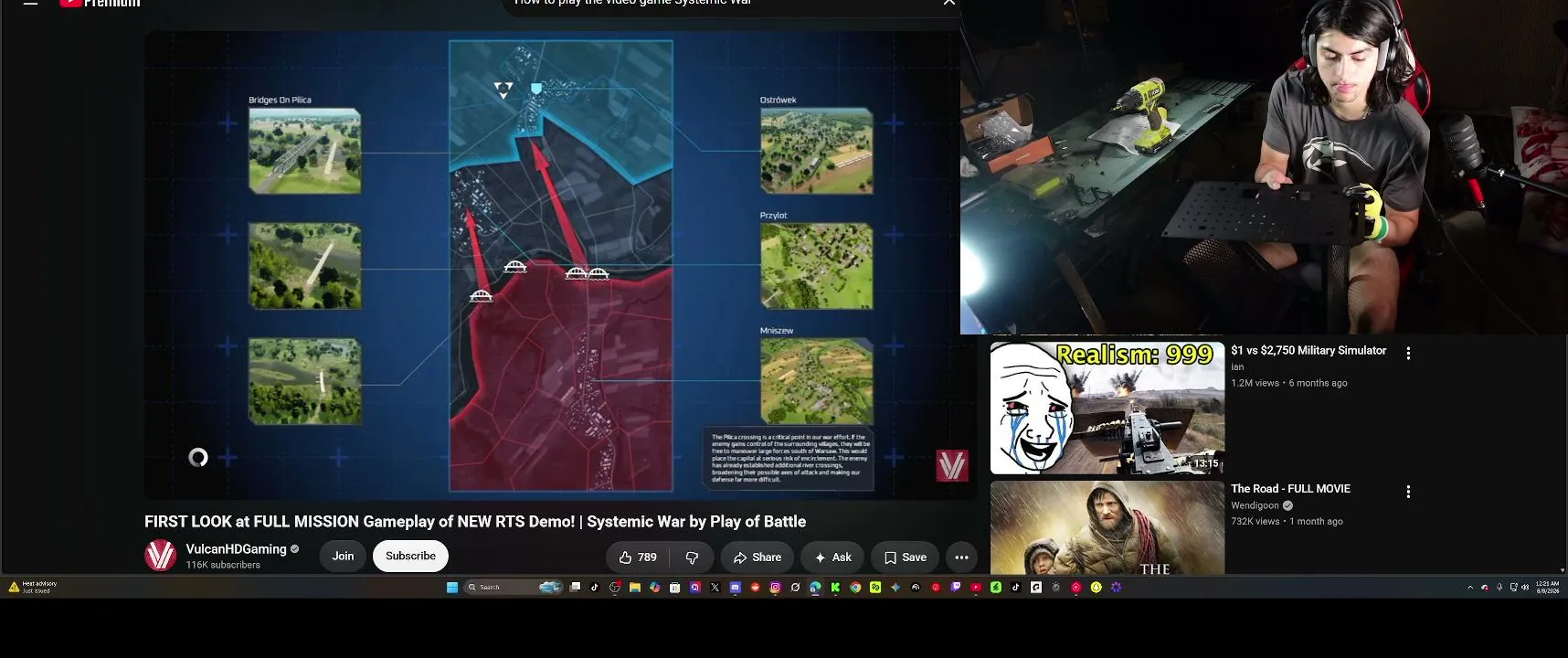Open Microsoft Store on the taskbar

(x=674, y=588)
